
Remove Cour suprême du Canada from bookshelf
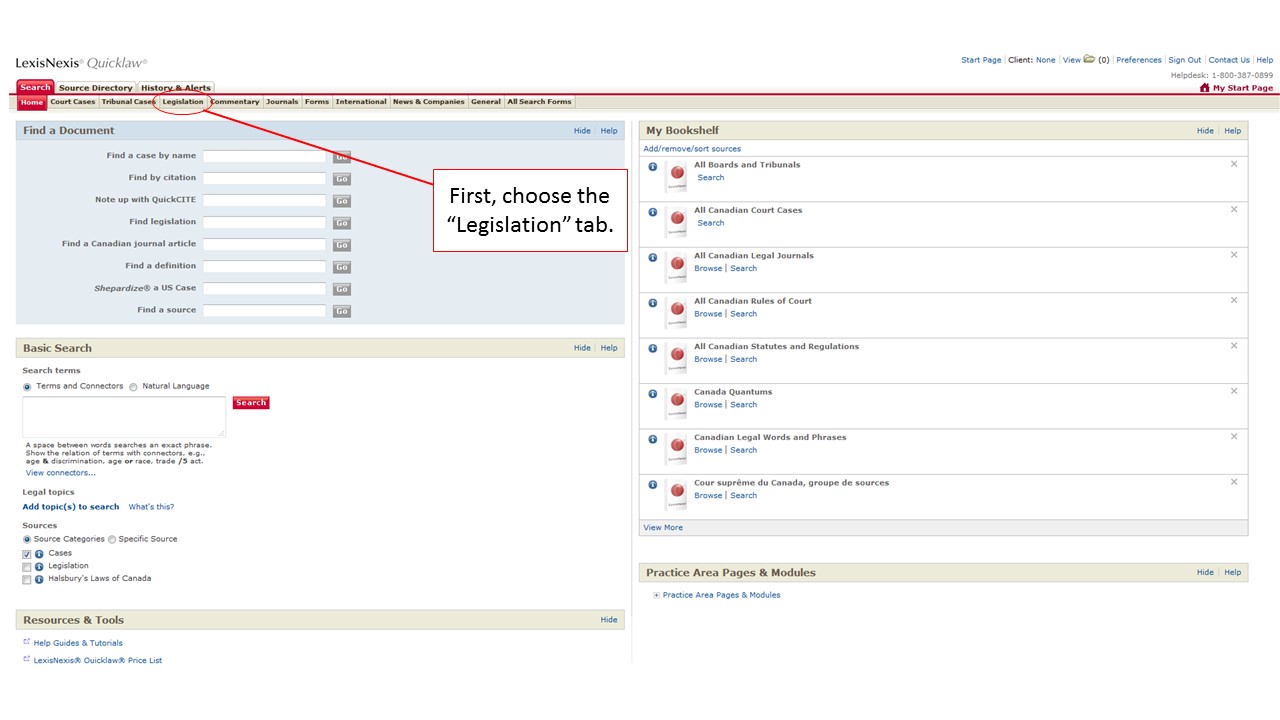pos(1234,482)
